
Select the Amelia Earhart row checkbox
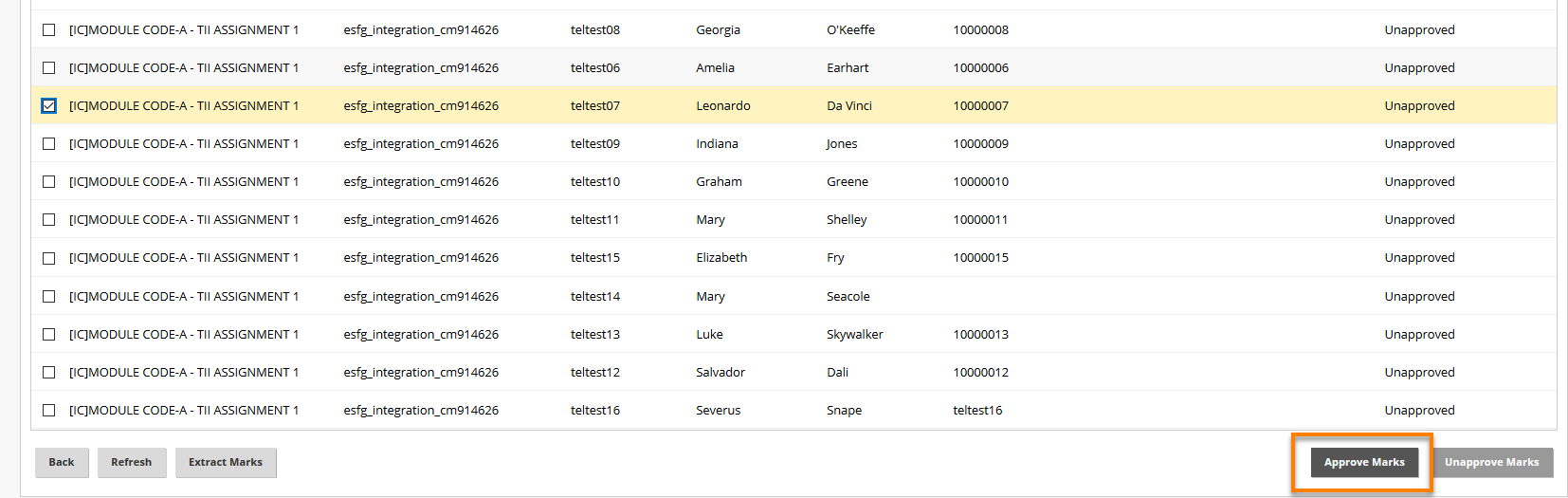49,68
